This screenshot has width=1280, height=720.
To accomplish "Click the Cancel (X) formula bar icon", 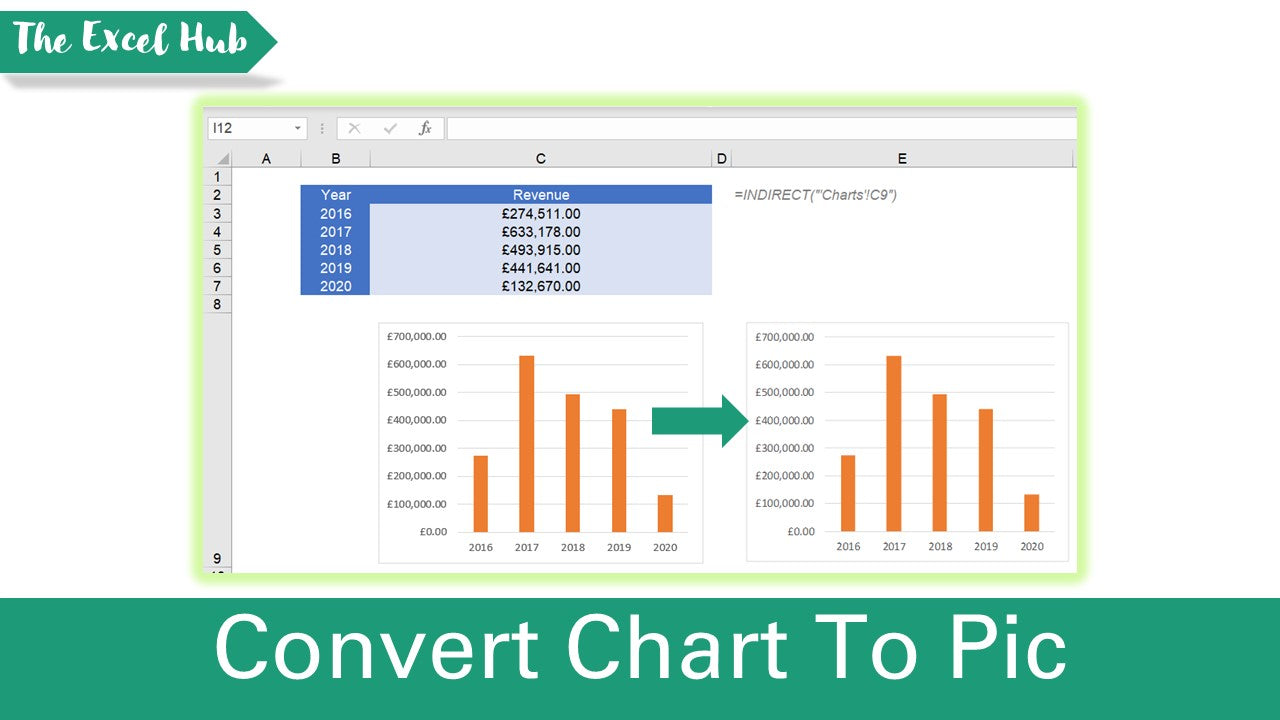I will click(354, 128).
